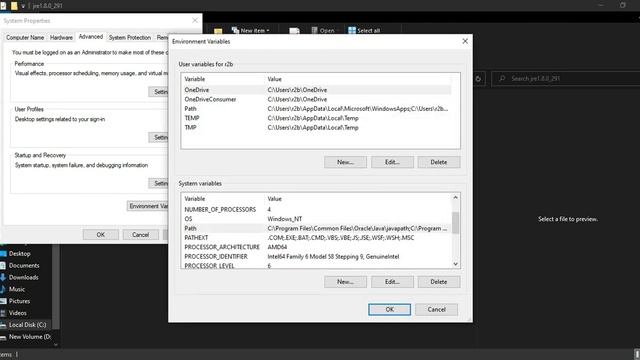Select OneDriveConsumer user variable row
This screenshot has height=360, width=640.
click(317, 99)
